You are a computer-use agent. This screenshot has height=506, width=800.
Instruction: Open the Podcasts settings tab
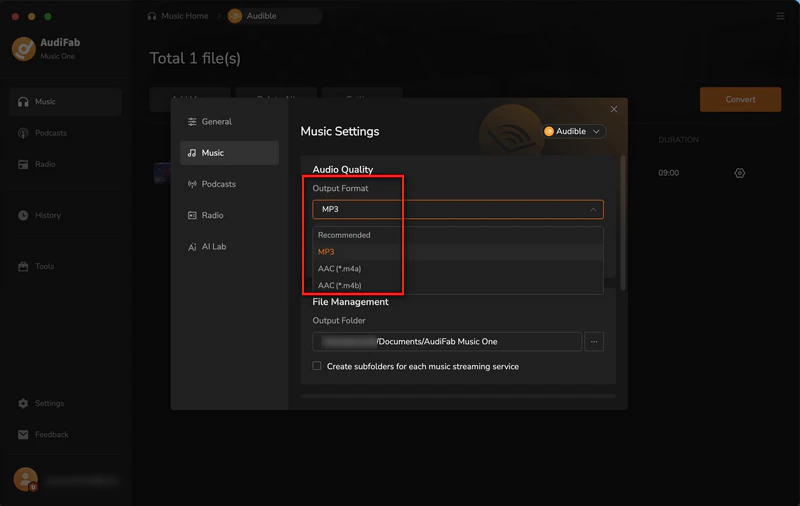pyautogui.click(x=229, y=184)
